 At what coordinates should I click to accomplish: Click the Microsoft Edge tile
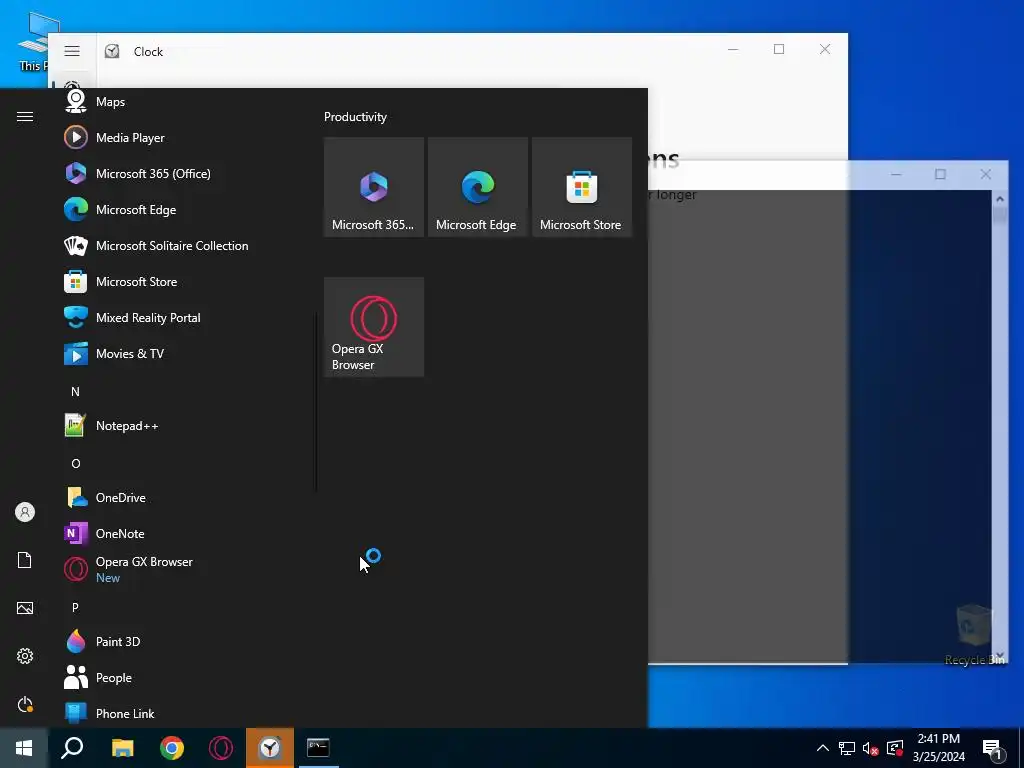pos(477,187)
